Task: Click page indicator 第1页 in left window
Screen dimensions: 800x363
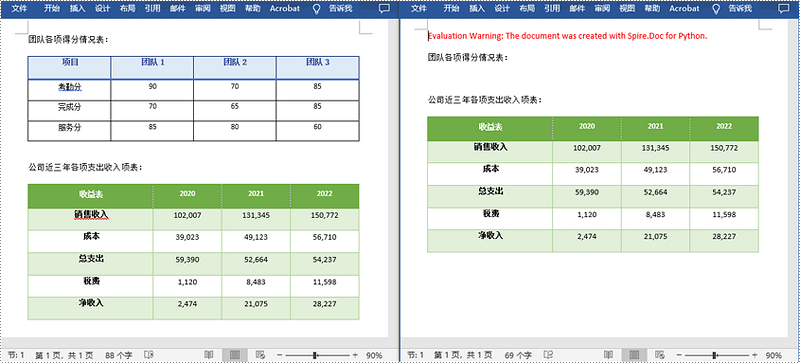Action: (64, 354)
